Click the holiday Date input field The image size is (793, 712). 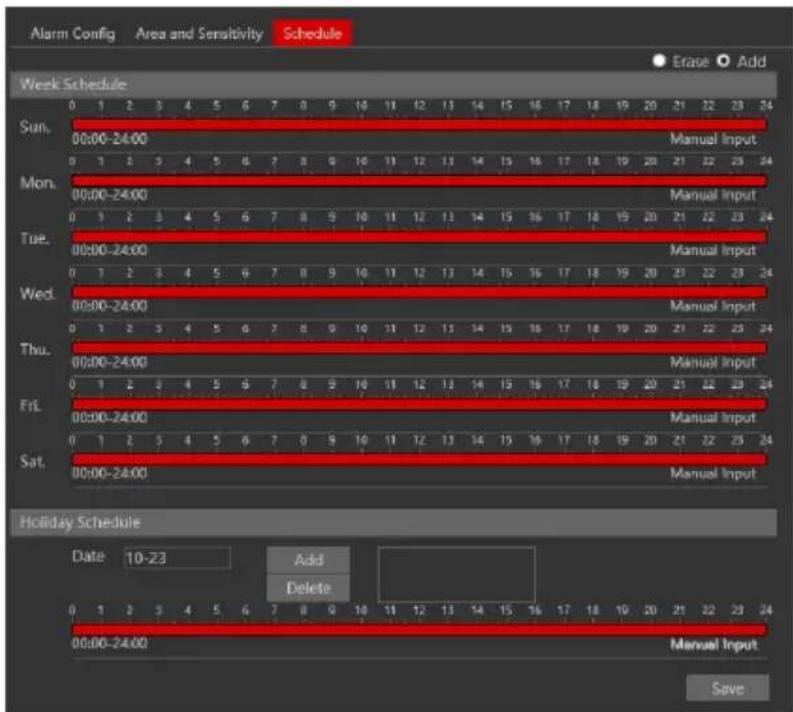[177, 558]
